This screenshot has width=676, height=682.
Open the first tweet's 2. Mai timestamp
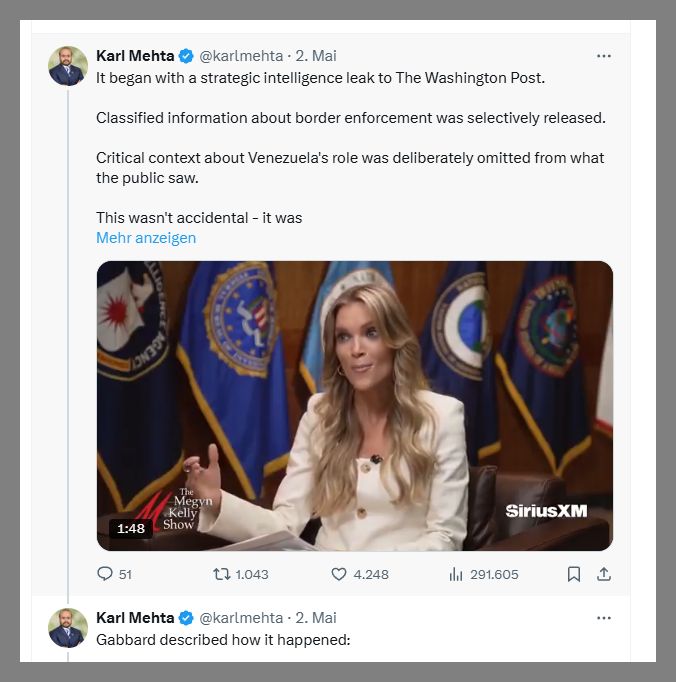(316, 56)
